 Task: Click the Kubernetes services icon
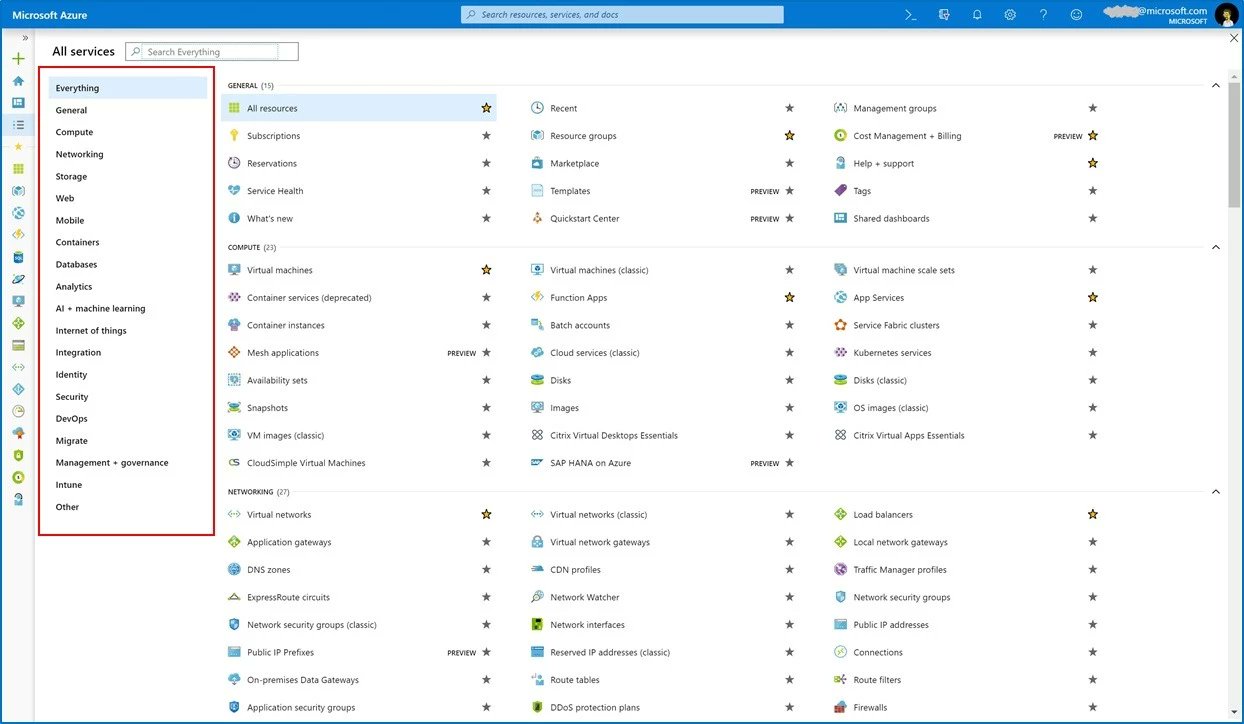click(840, 352)
